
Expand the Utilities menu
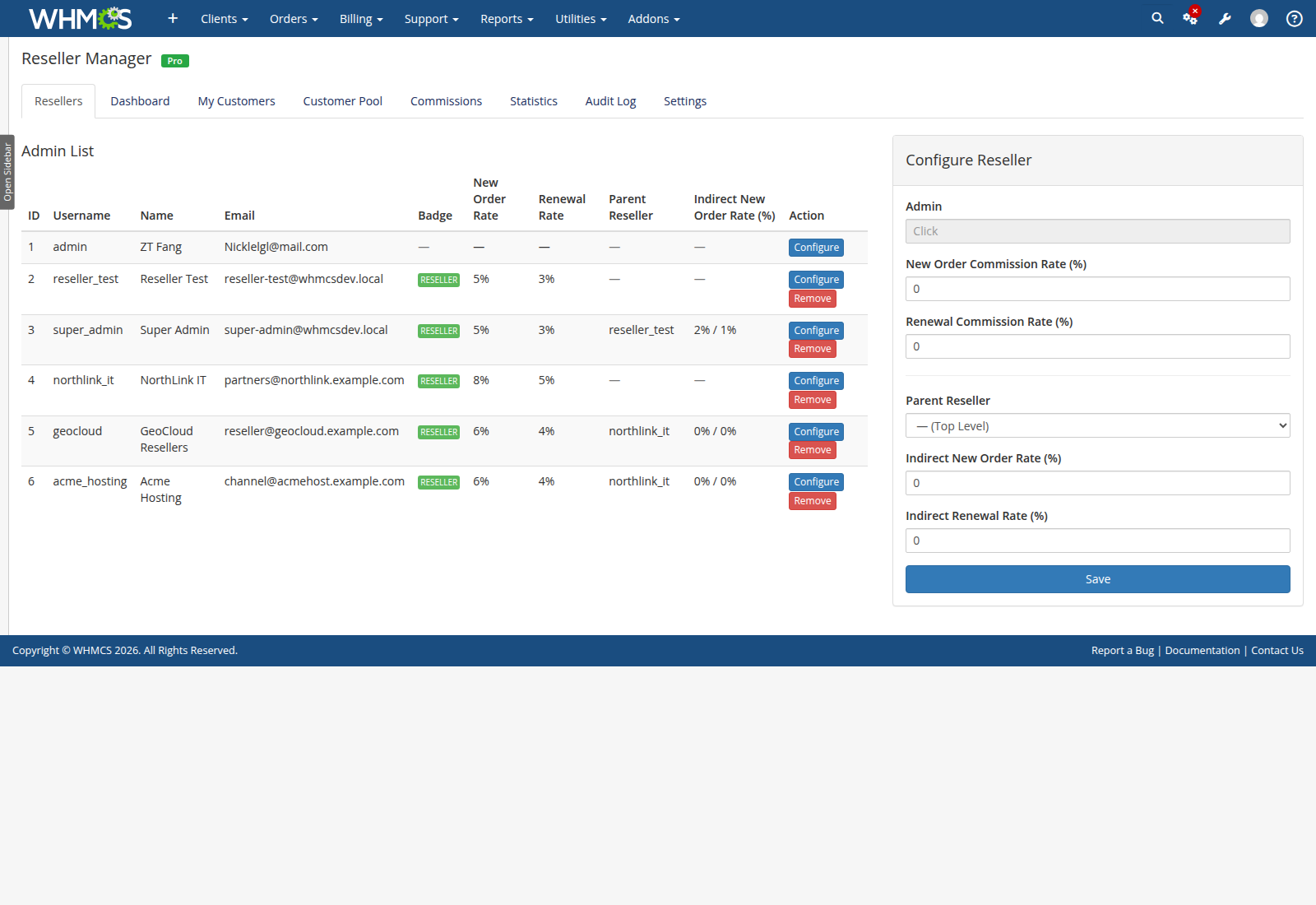[581, 19]
